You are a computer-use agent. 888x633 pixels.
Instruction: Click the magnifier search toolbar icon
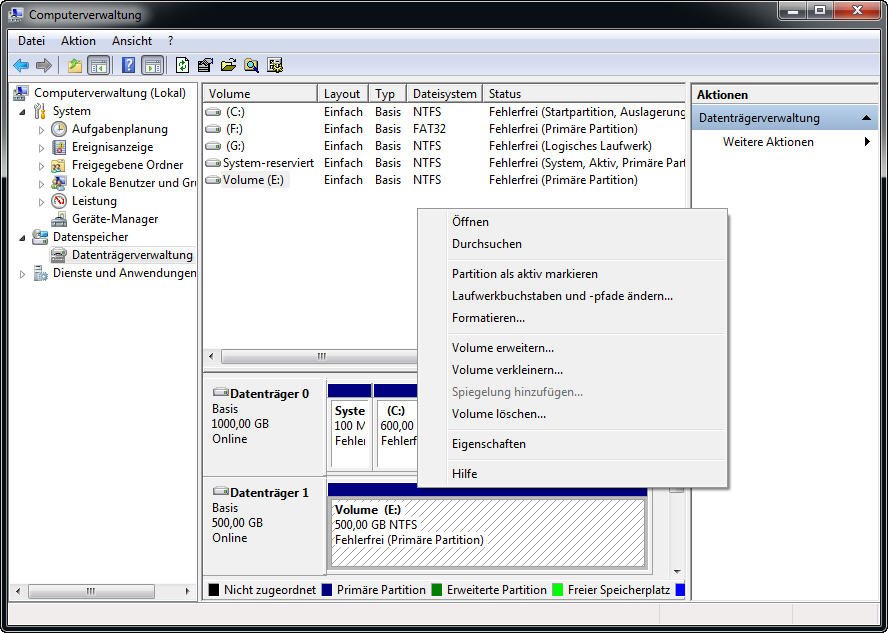pos(251,66)
